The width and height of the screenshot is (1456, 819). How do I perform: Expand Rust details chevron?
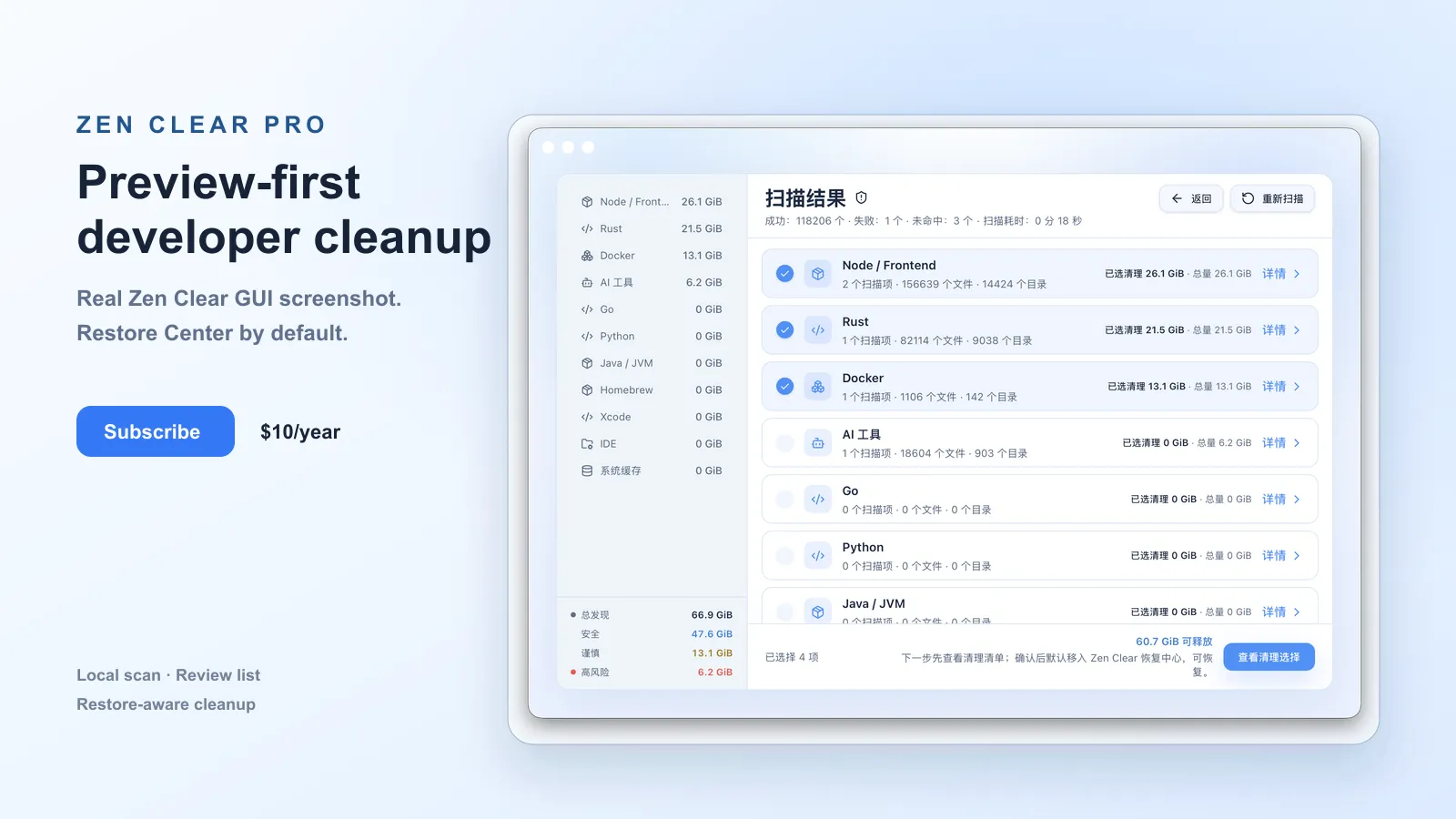tap(1297, 330)
